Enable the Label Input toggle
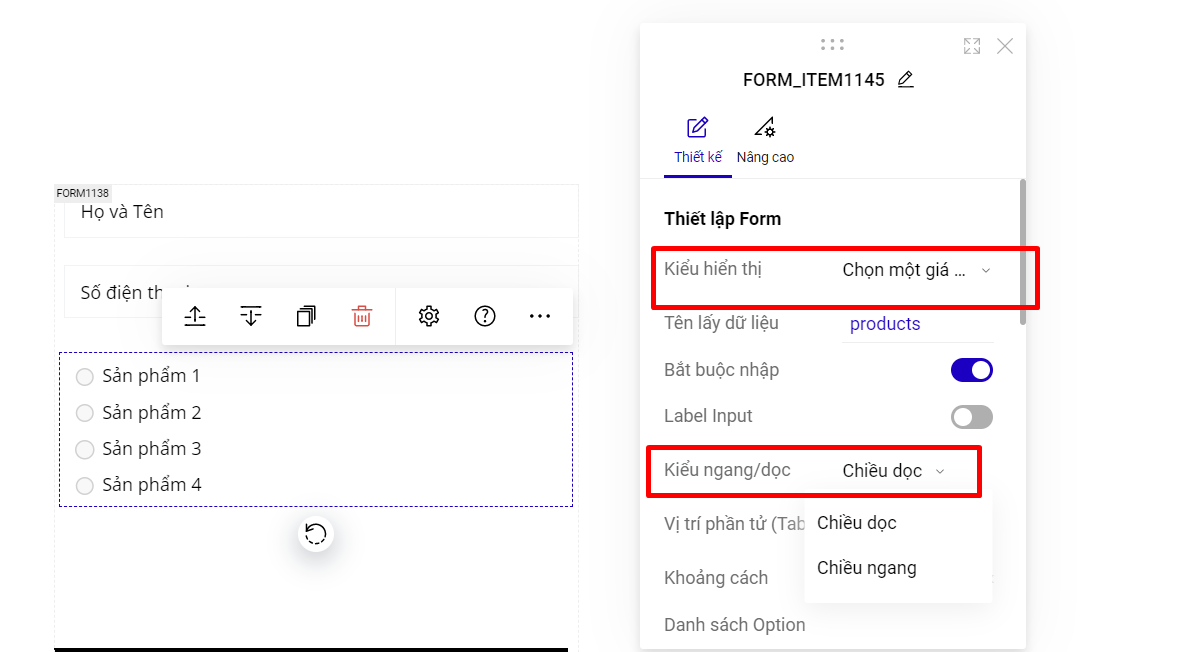Screen dimensions: 1185x652 click(971, 417)
